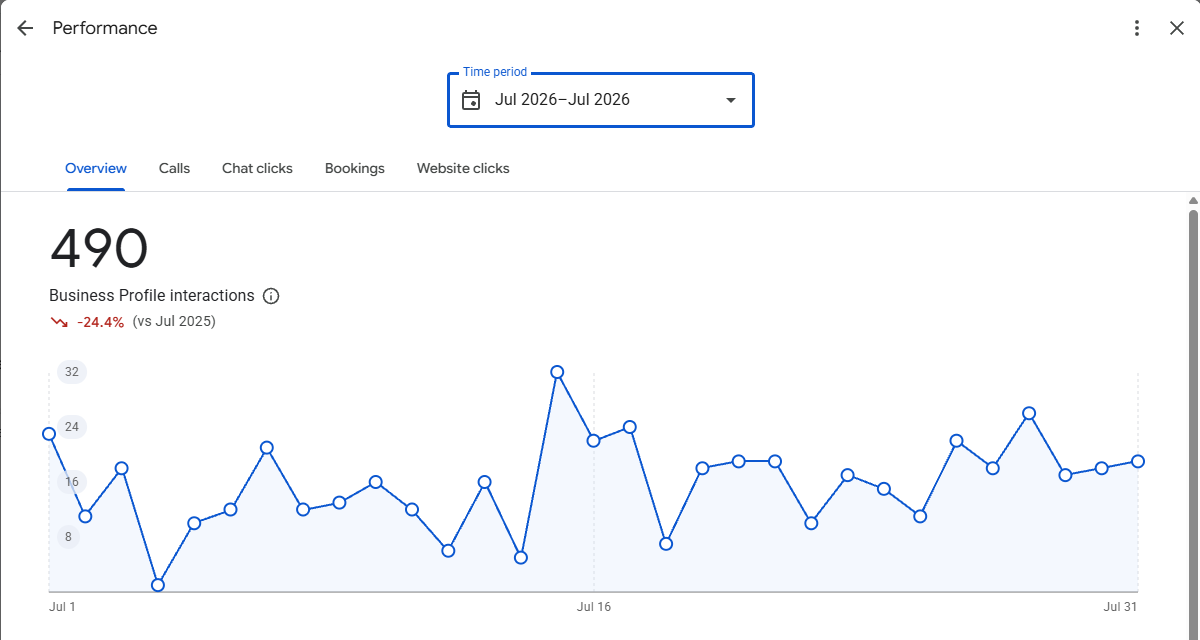Click the 24 y-axis label

(72, 427)
